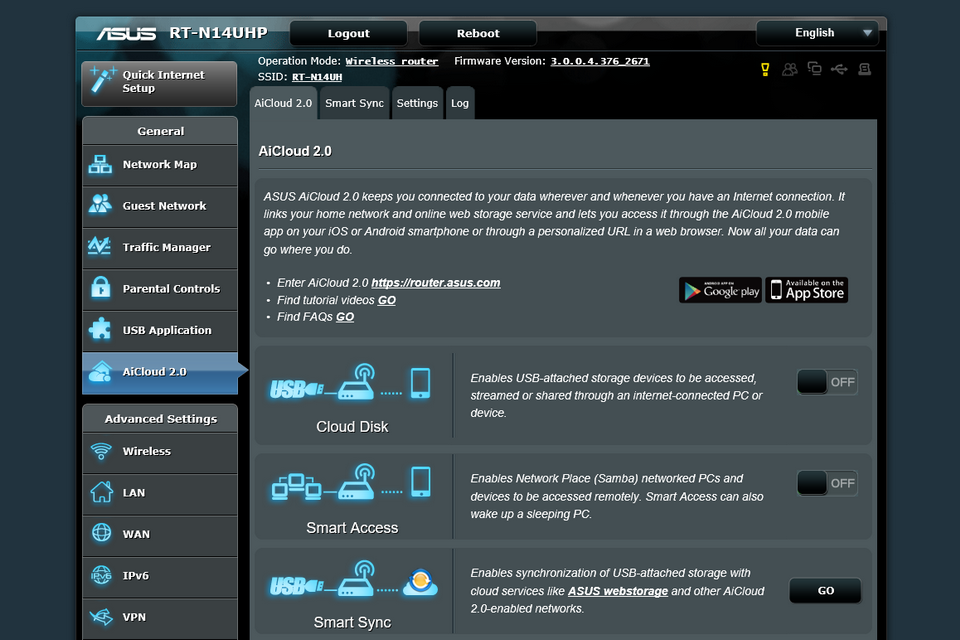
Task: Click the Advanced Settings section header
Action: pyautogui.click(x=160, y=419)
